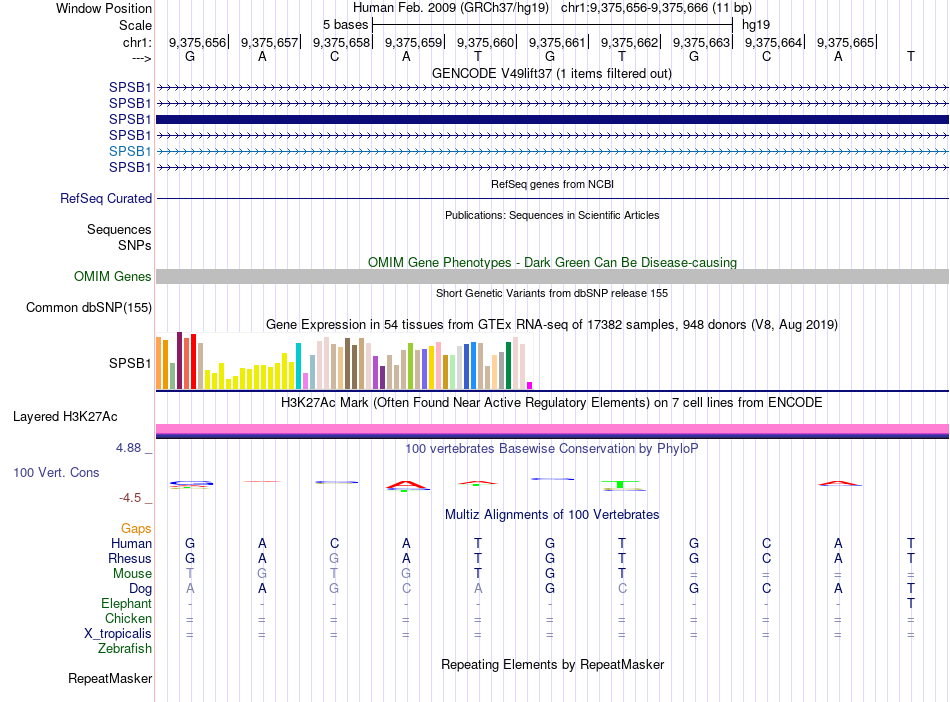This screenshot has width=950, height=702.
Task: Click the "Human" alignment row label
Action: tap(131, 544)
